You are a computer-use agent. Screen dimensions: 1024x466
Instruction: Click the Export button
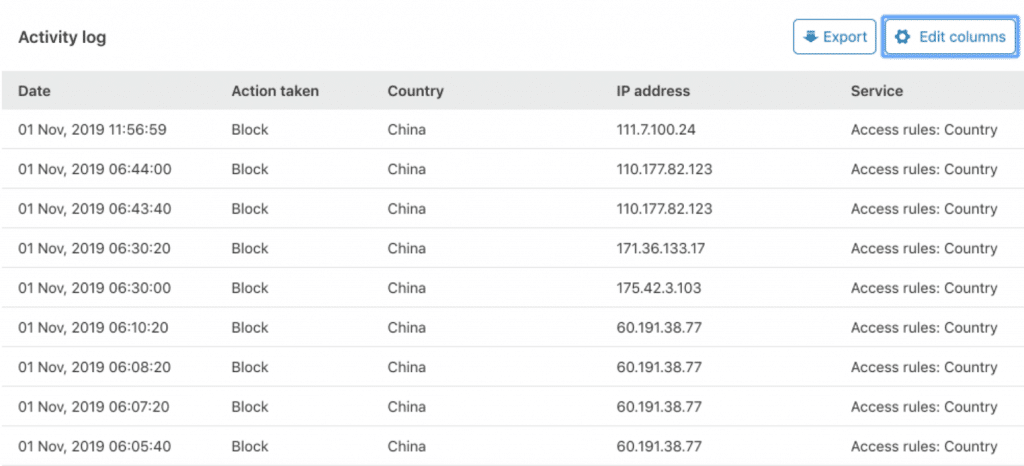click(835, 37)
